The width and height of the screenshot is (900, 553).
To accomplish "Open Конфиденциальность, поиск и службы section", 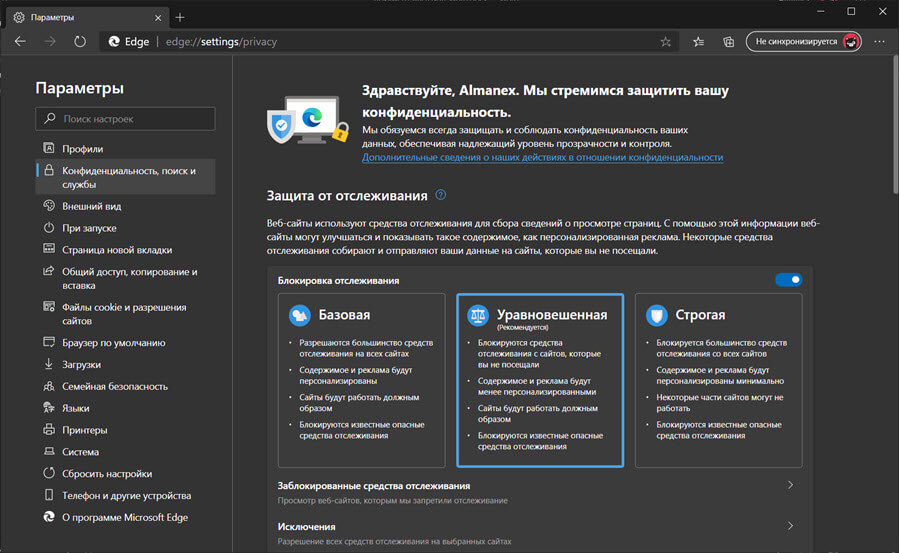I will tap(125, 177).
